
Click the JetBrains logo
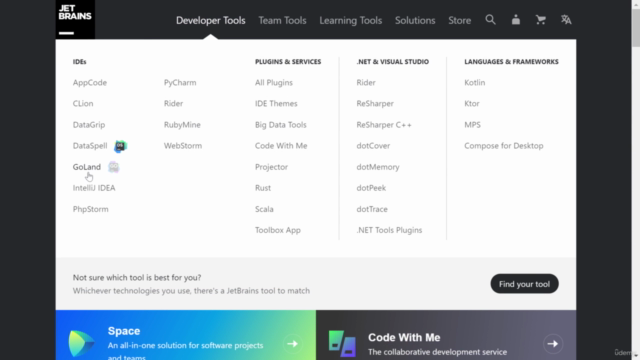click(75, 19)
